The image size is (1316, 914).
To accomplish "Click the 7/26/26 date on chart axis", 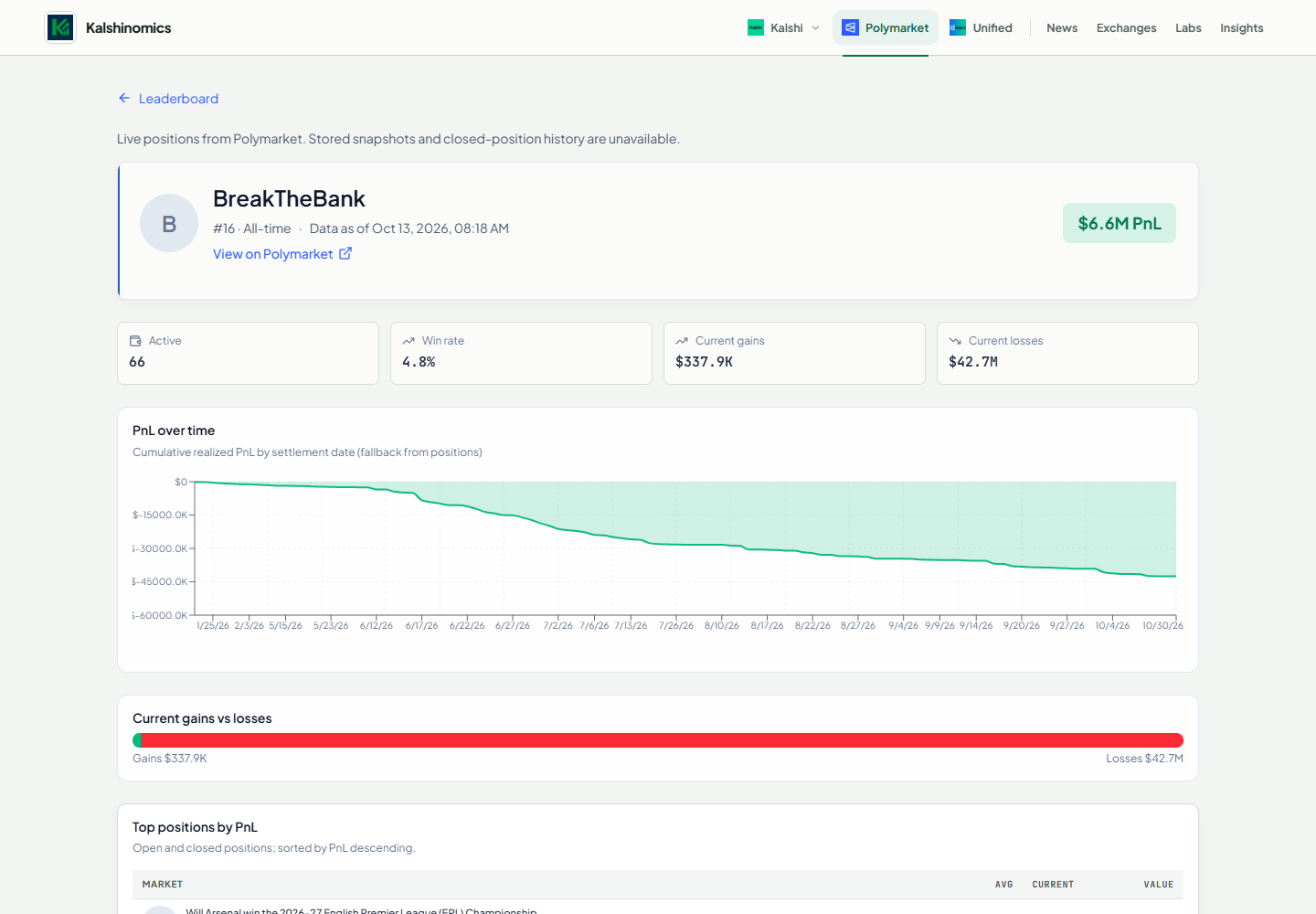I will 676,626.
